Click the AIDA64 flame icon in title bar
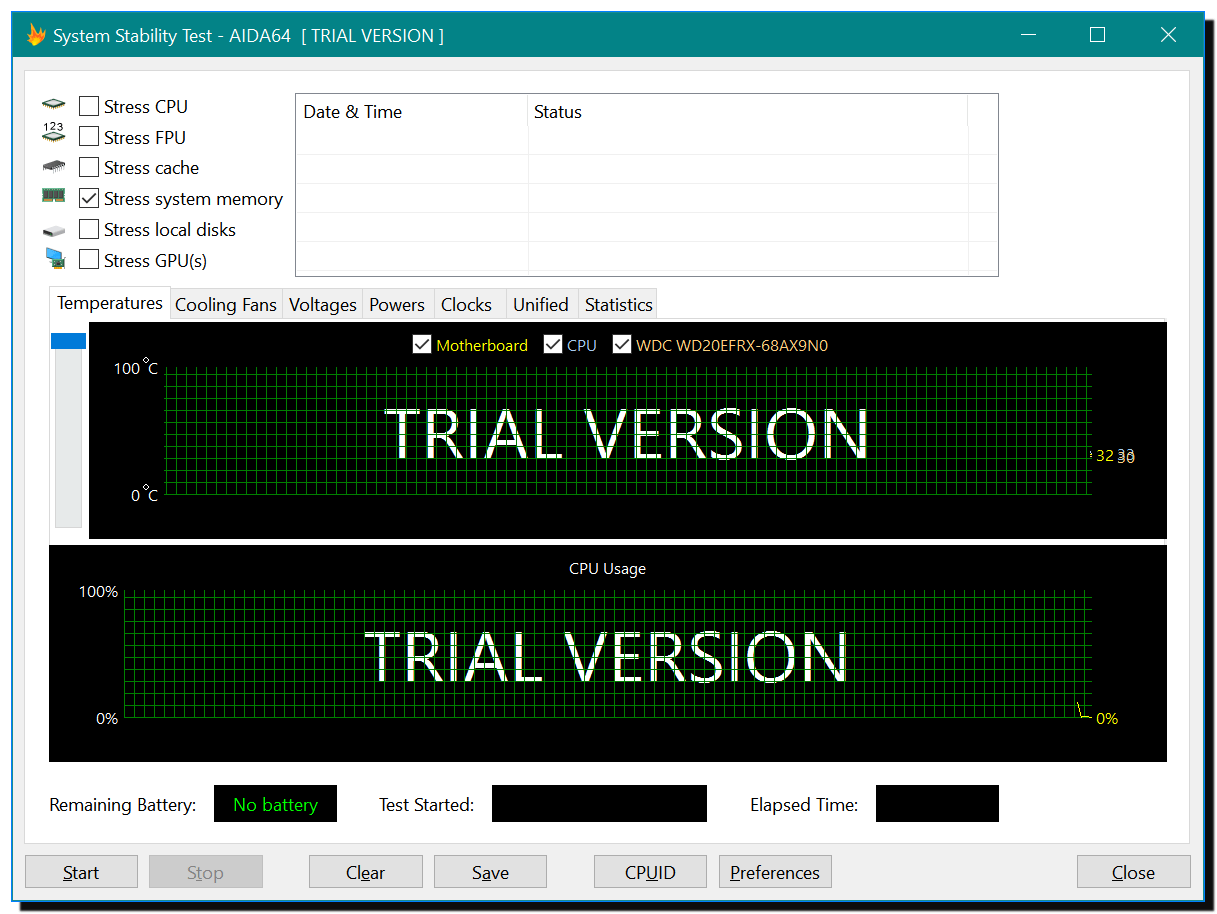The height and width of the screenshot is (914, 1217). [x=36, y=35]
